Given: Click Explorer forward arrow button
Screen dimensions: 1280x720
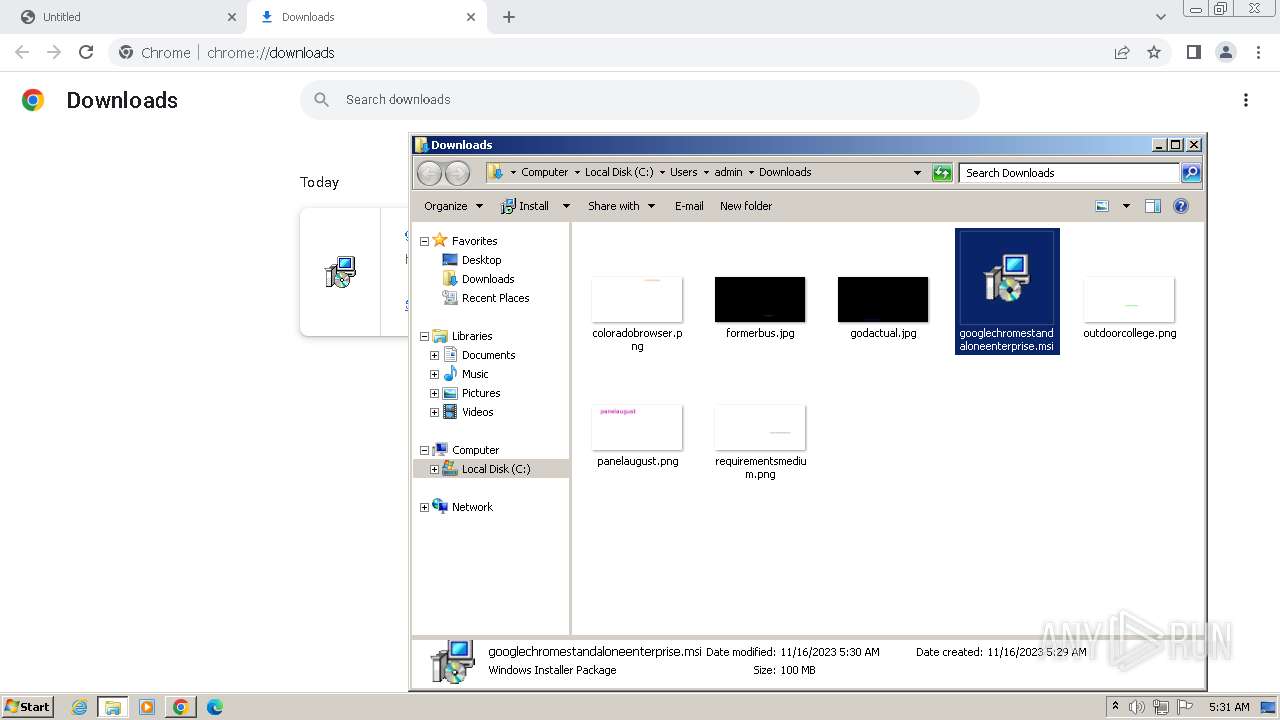Looking at the screenshot, I should point(457,173).
